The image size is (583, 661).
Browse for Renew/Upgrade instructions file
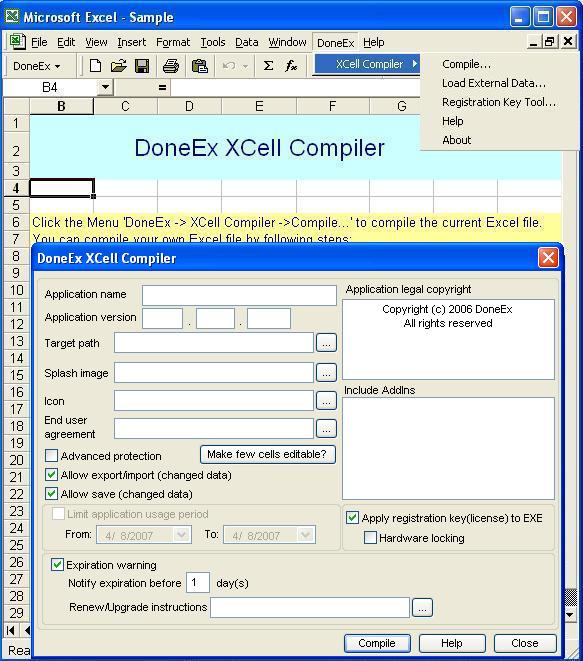pos(422,607)
